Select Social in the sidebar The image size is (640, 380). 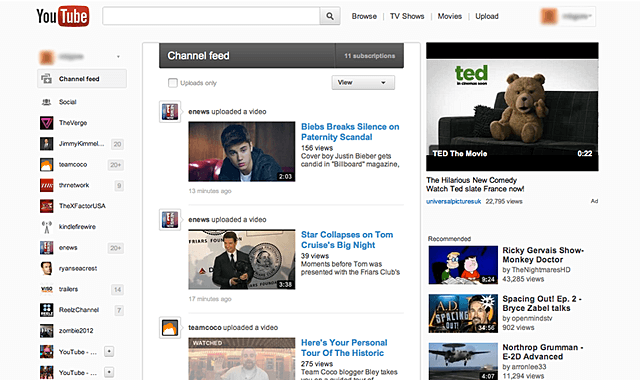click(68, 102)
